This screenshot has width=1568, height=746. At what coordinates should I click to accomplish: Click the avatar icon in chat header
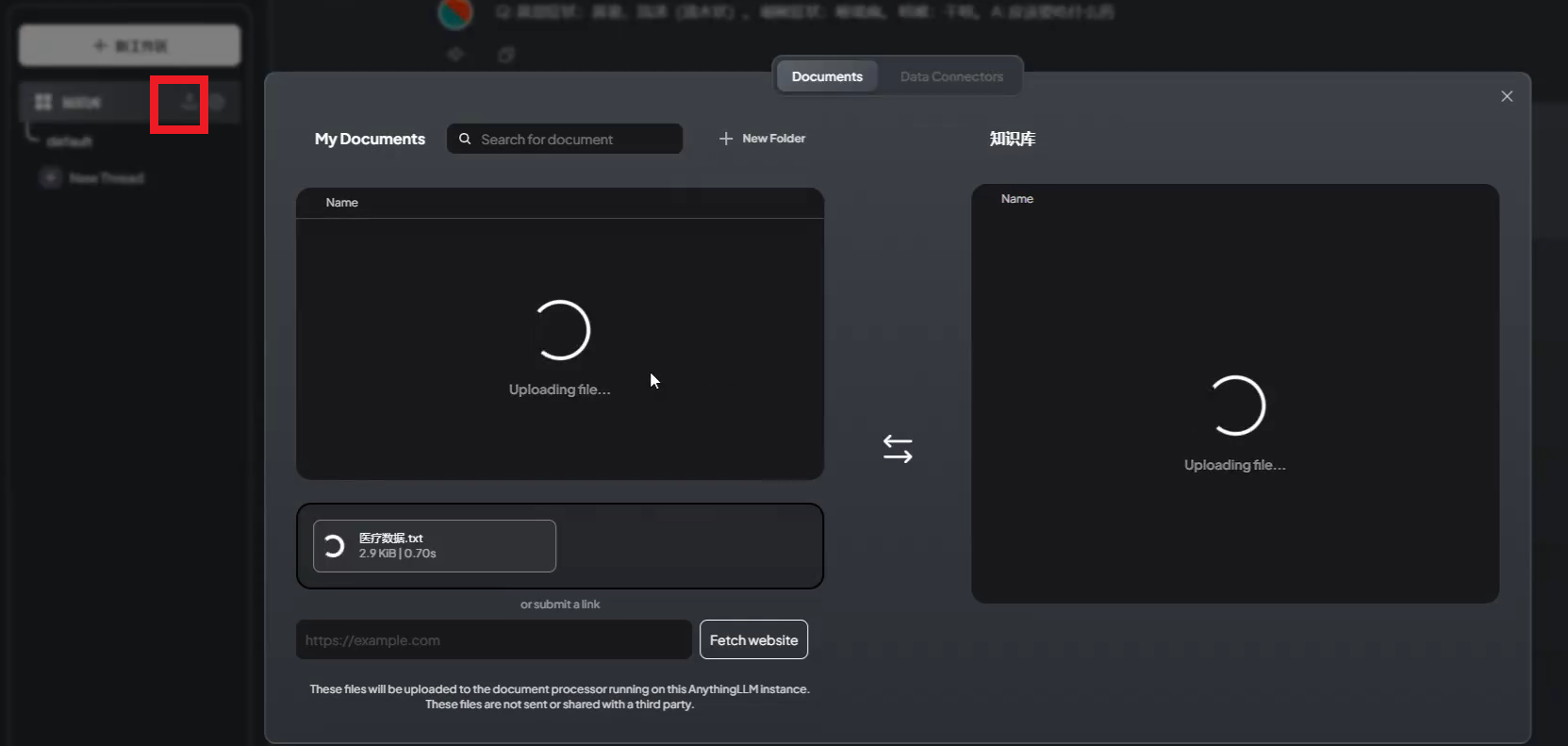pos(455,12)
